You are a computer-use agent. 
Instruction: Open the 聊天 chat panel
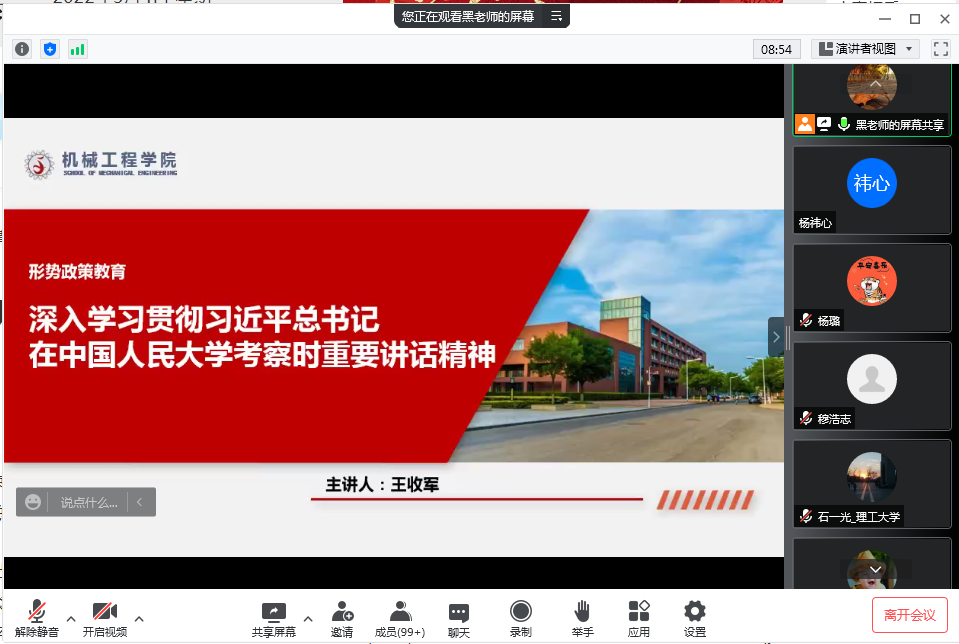pyautogui.click(x=459, y=618)
